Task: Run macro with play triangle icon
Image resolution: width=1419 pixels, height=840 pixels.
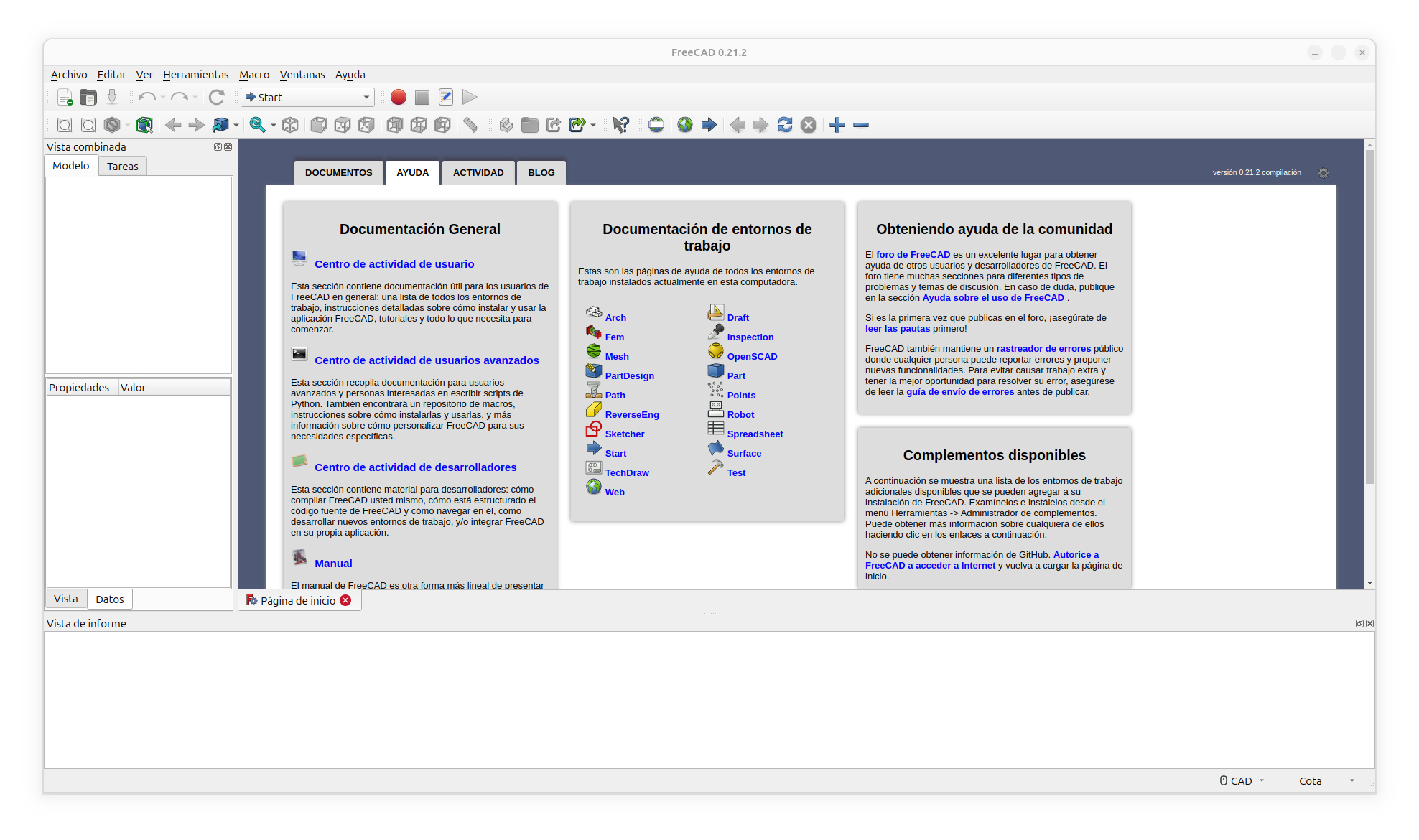Action: 470,97
